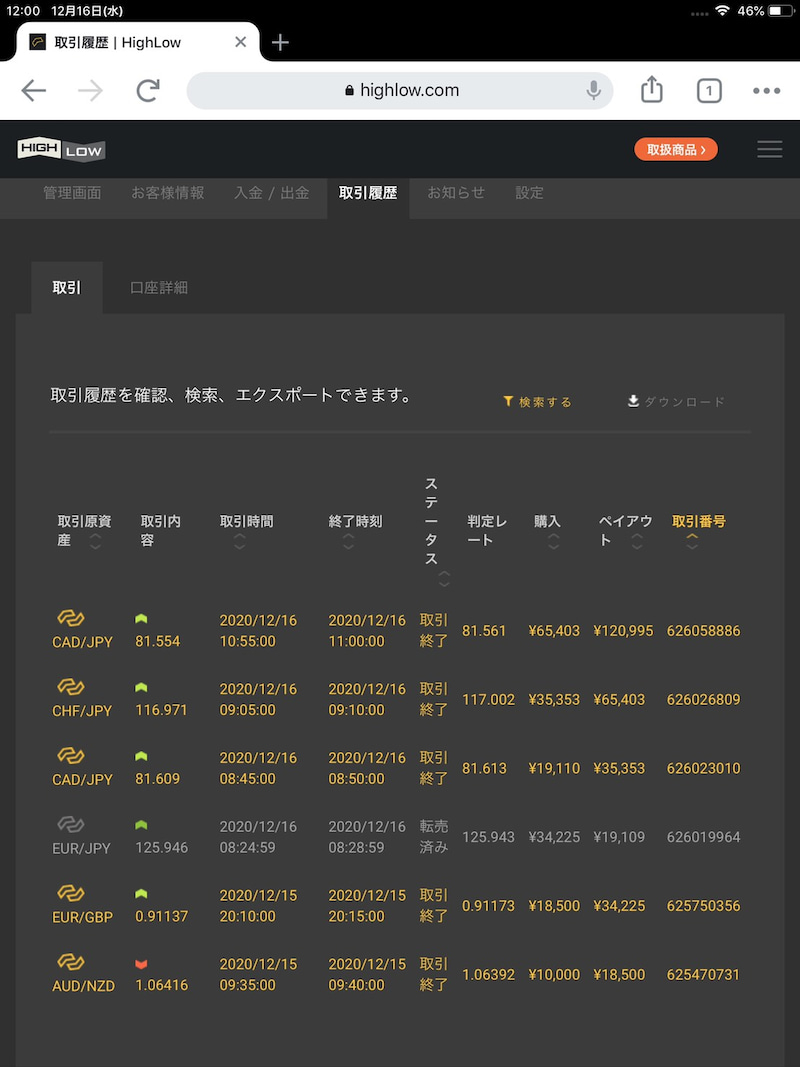Tap the browser forward arrow
The image size is (800, 1067).
tap(90, 90)
